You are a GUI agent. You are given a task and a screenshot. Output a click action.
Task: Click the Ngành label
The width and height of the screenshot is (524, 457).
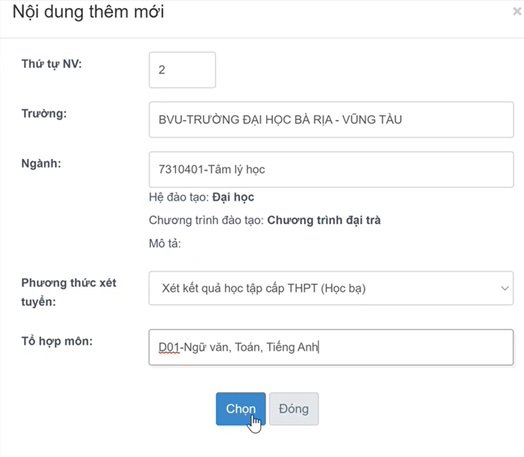pyautogui.click(x=41, y=163)
